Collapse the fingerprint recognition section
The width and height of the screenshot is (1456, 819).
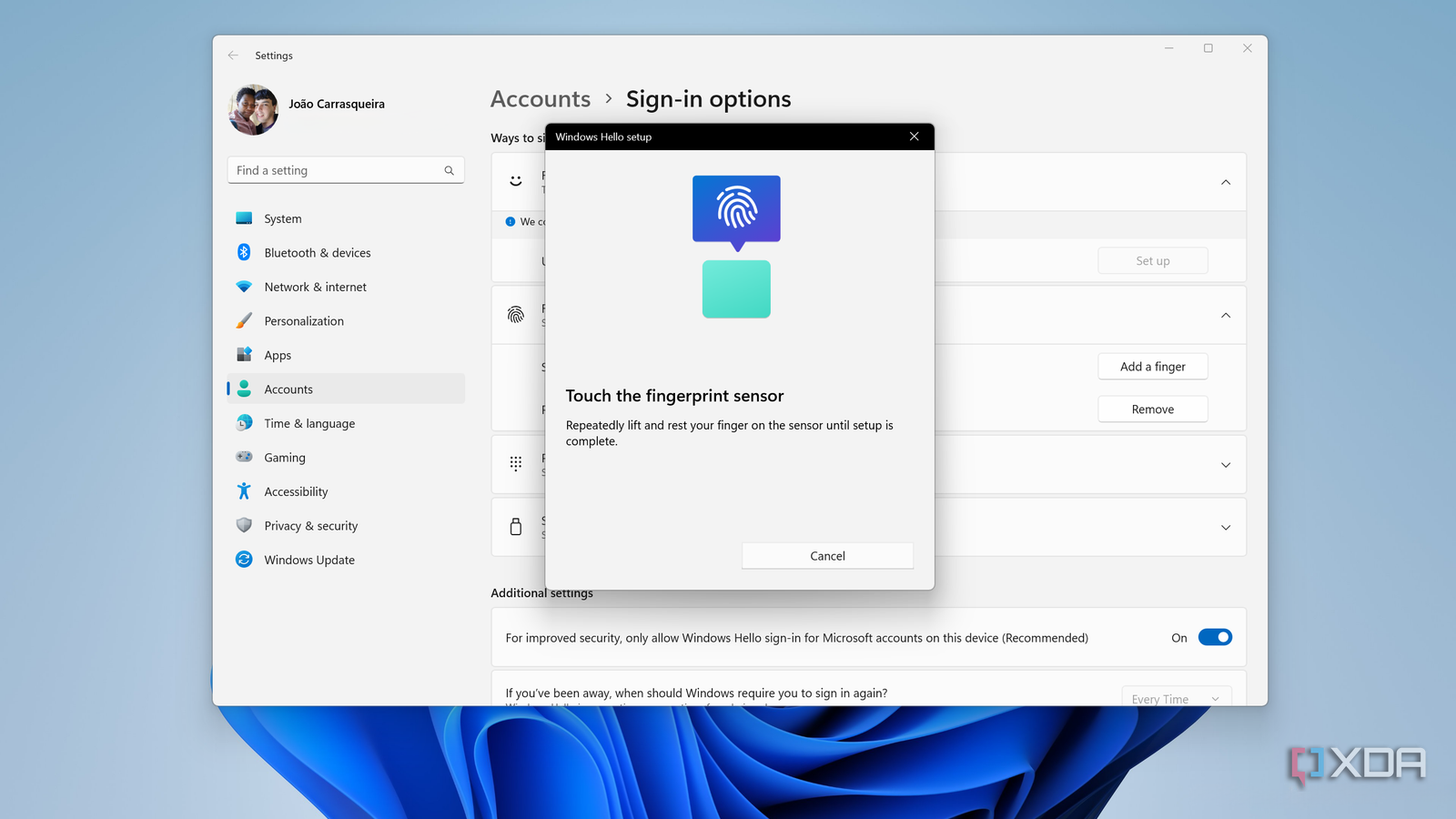point(1226,315)
